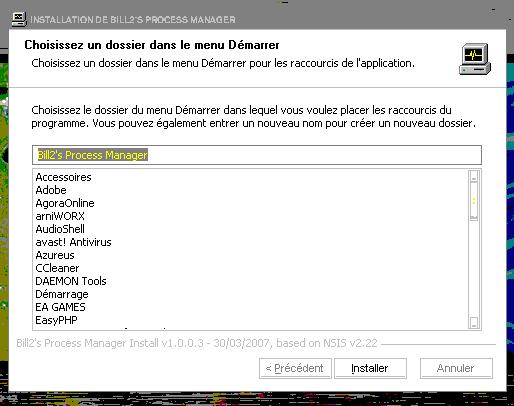Click the process monitor computer icon
Image resolution: width=514 pixels, height=406 pixels.
[475, 59]
